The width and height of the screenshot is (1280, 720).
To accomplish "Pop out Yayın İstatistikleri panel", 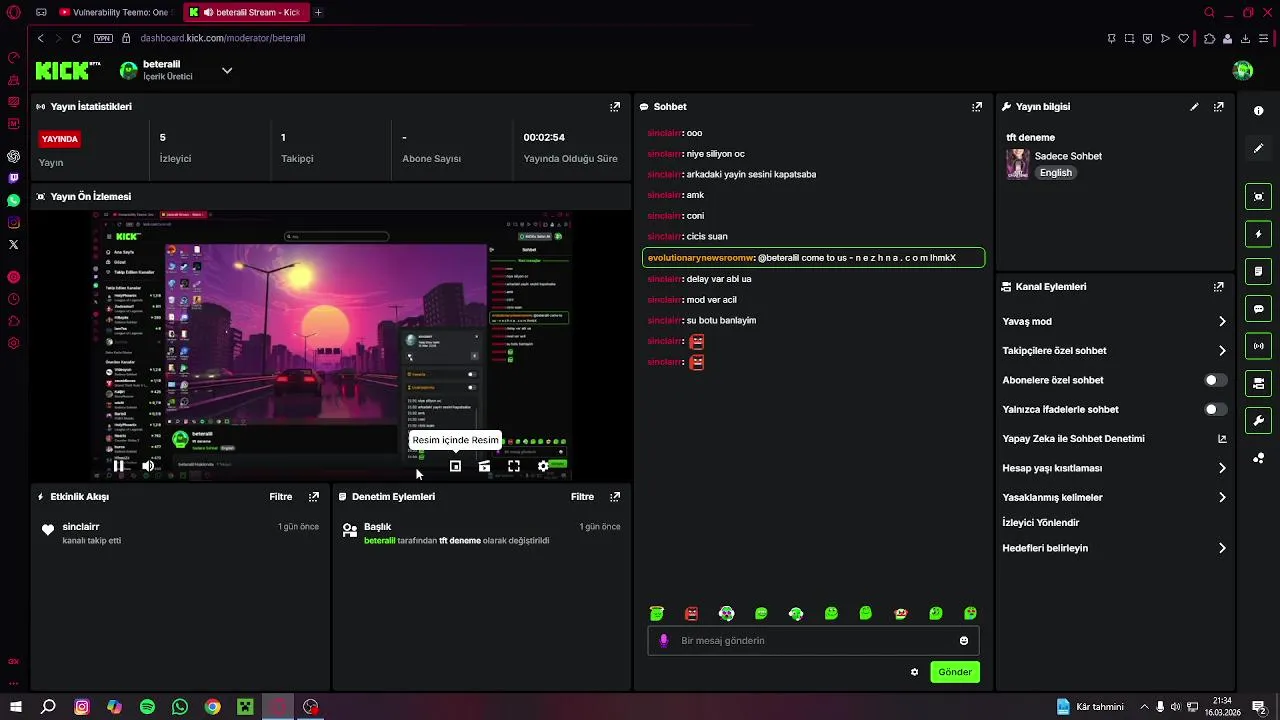I will (615, 107).
